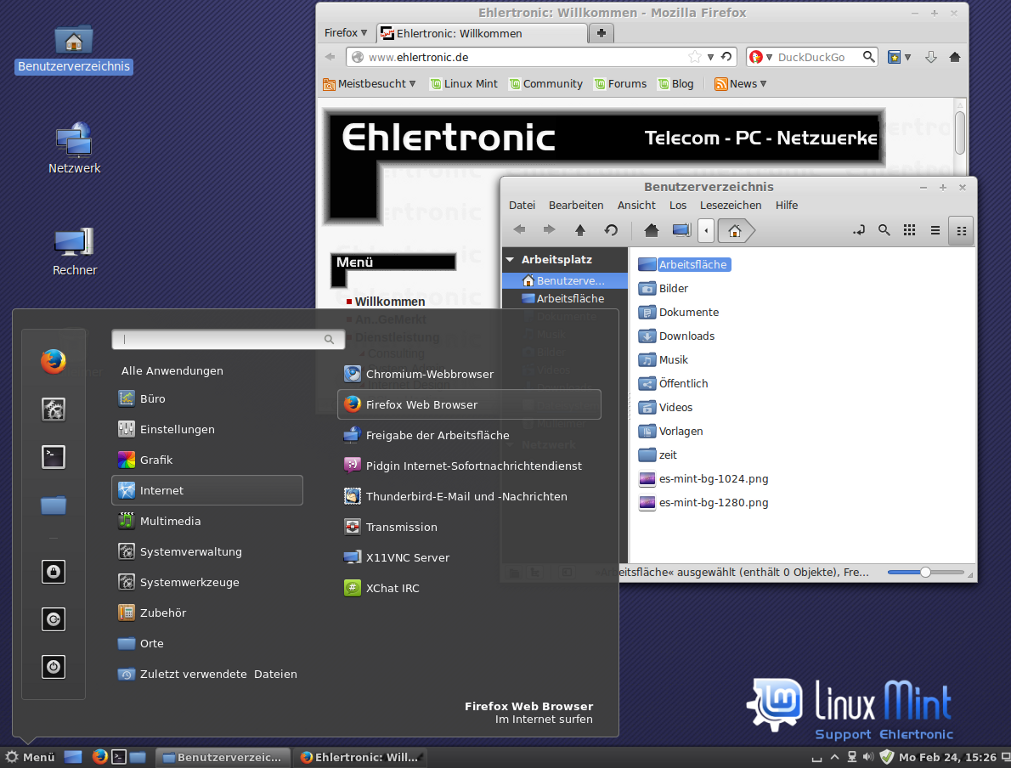This screenshot has height=768, width=1011.
Task: Open the Meistbesucht bookmarks dropdown
Action: tap(369, 84)
